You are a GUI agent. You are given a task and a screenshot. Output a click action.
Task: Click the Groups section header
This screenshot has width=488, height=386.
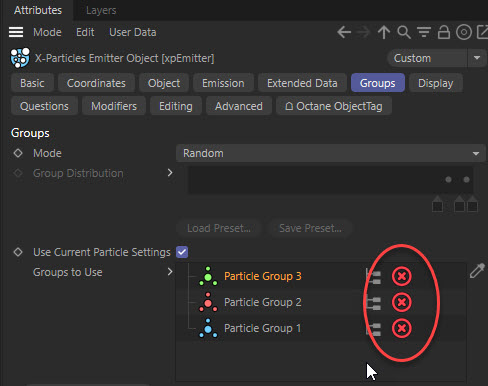point(30,133)
